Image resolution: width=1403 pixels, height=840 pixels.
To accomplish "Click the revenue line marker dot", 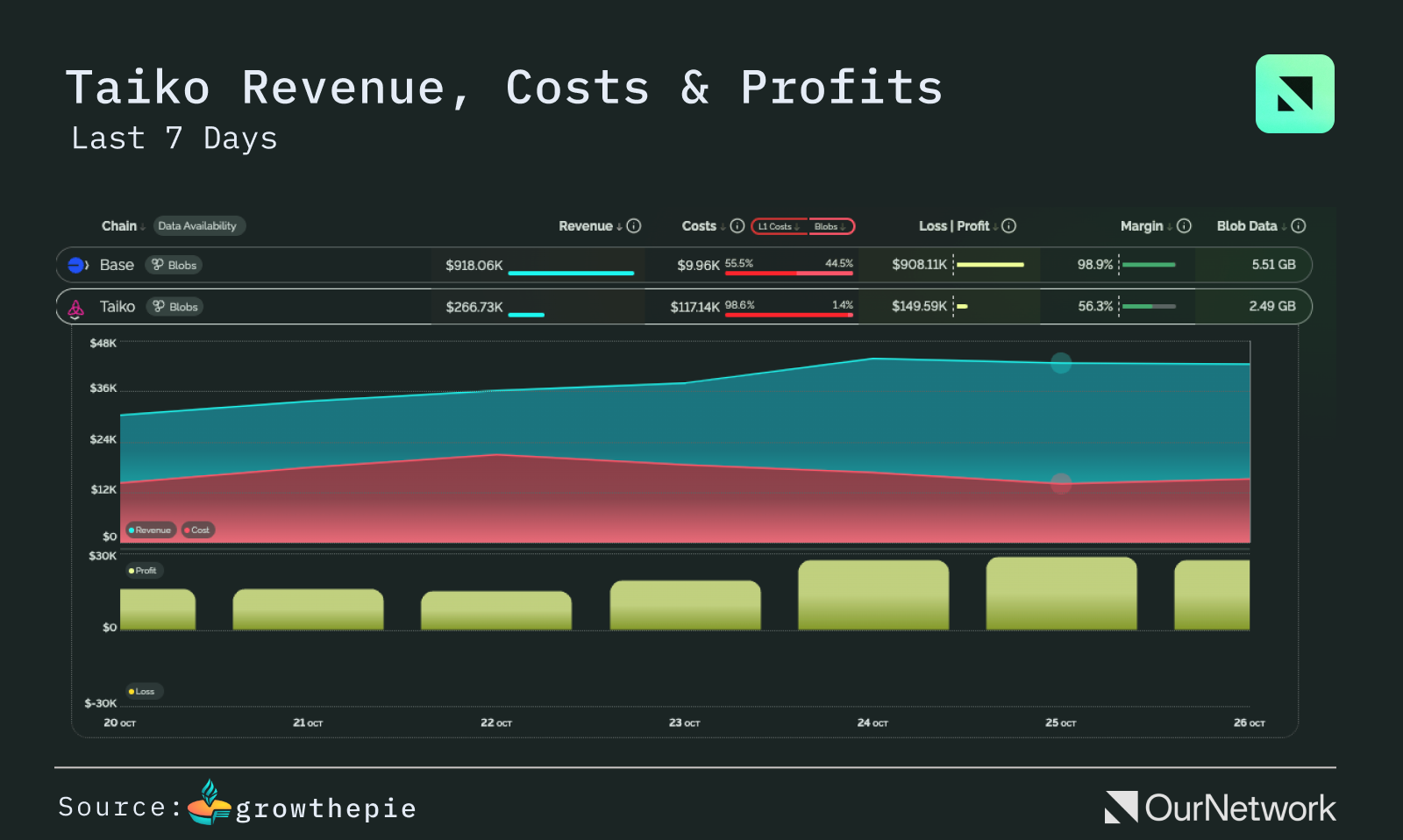I will tap(1061, 362).
